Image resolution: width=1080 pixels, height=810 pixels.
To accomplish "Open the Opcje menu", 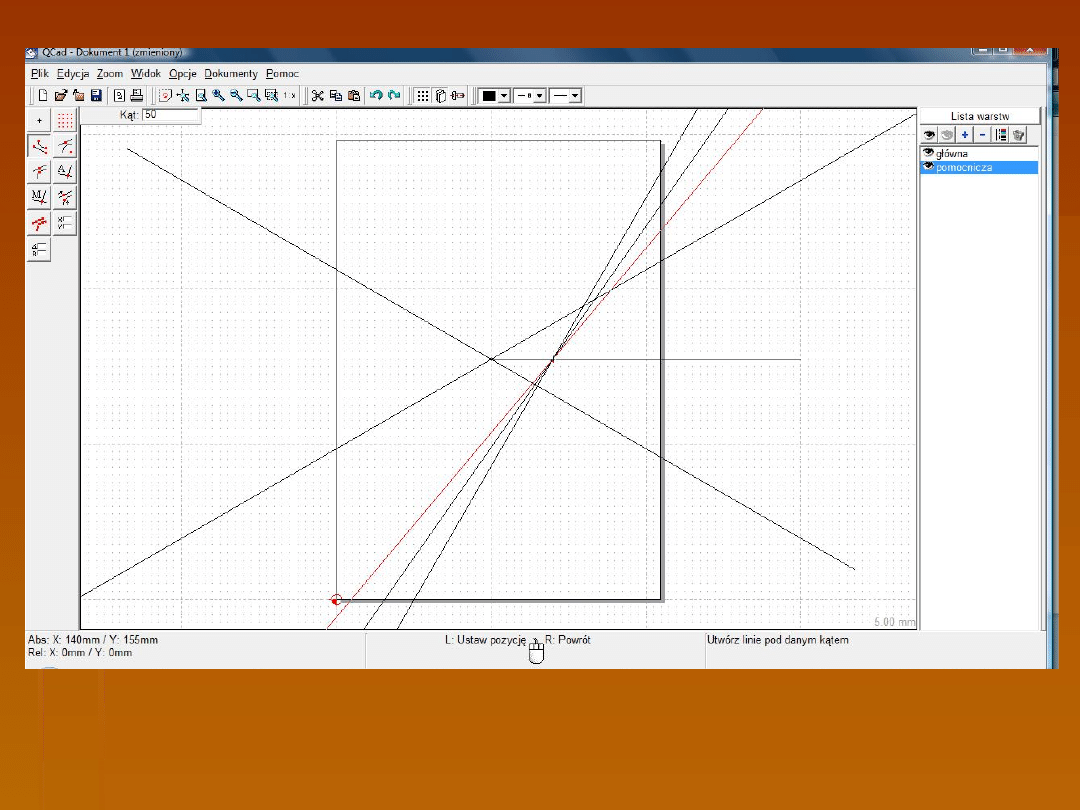I will (182, 74).
